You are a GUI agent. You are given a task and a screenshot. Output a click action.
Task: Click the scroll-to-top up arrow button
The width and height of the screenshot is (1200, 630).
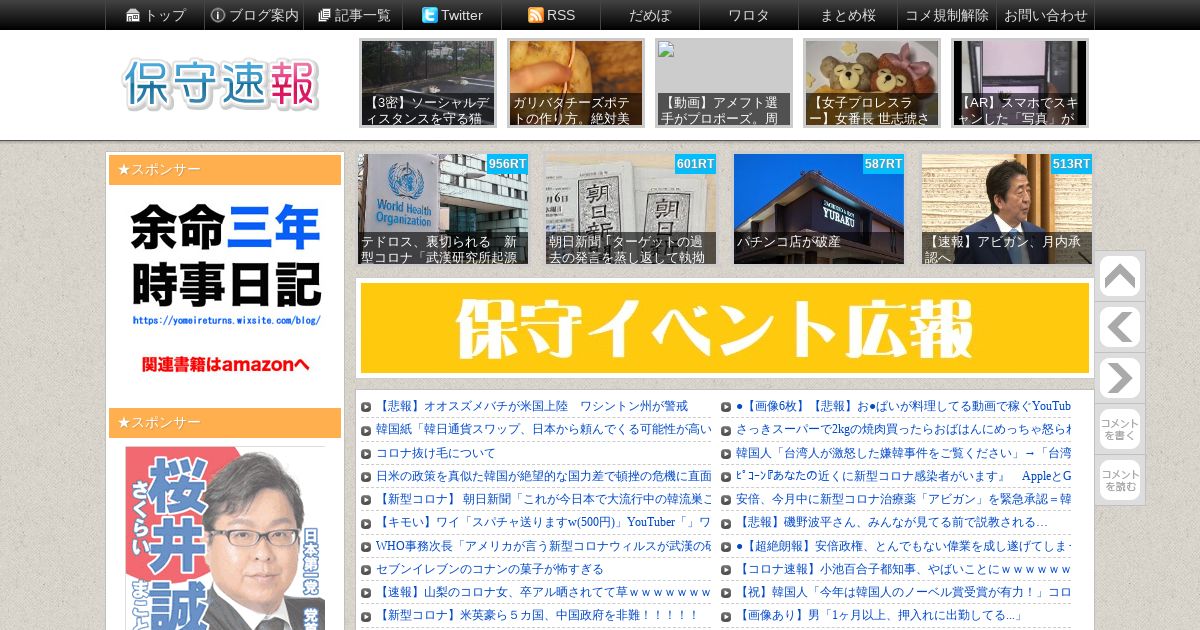(1120, 277)
